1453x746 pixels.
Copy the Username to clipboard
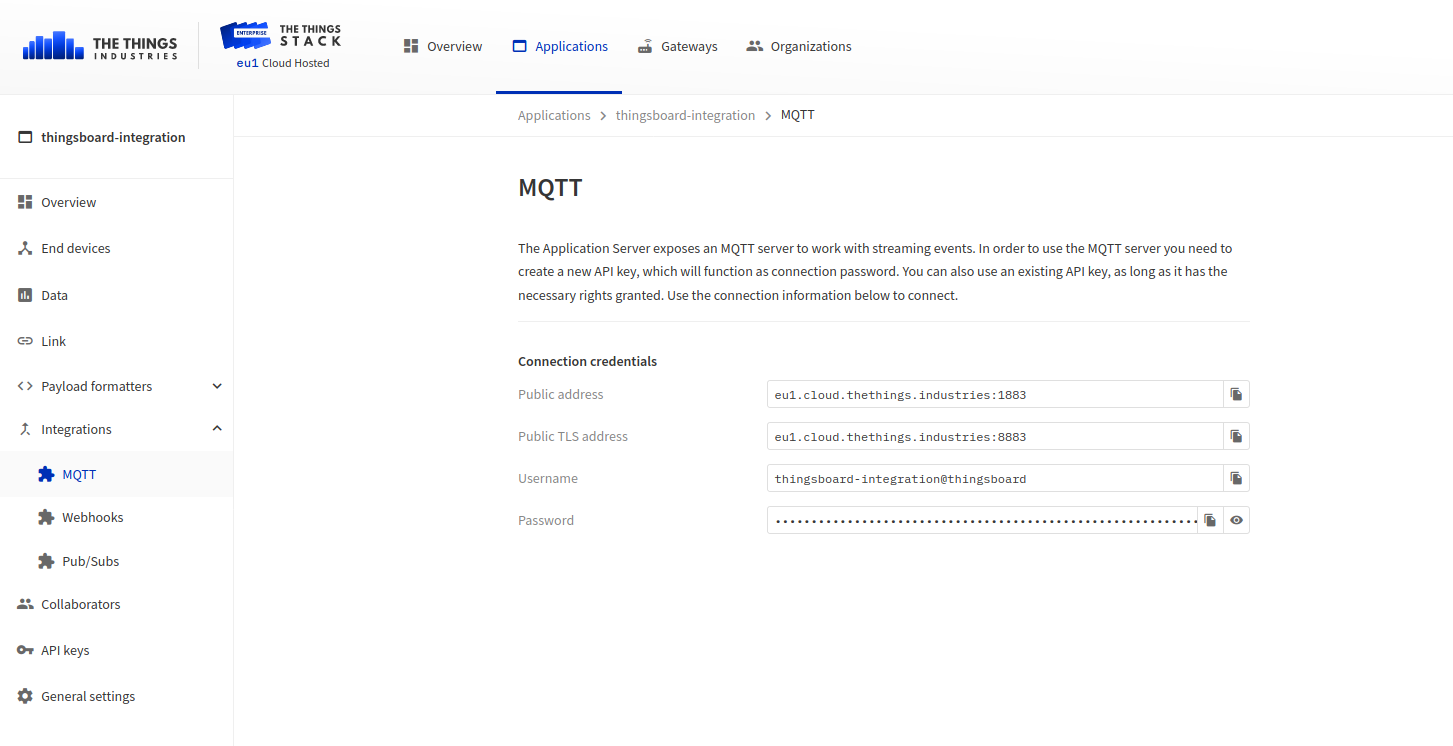1236,478
